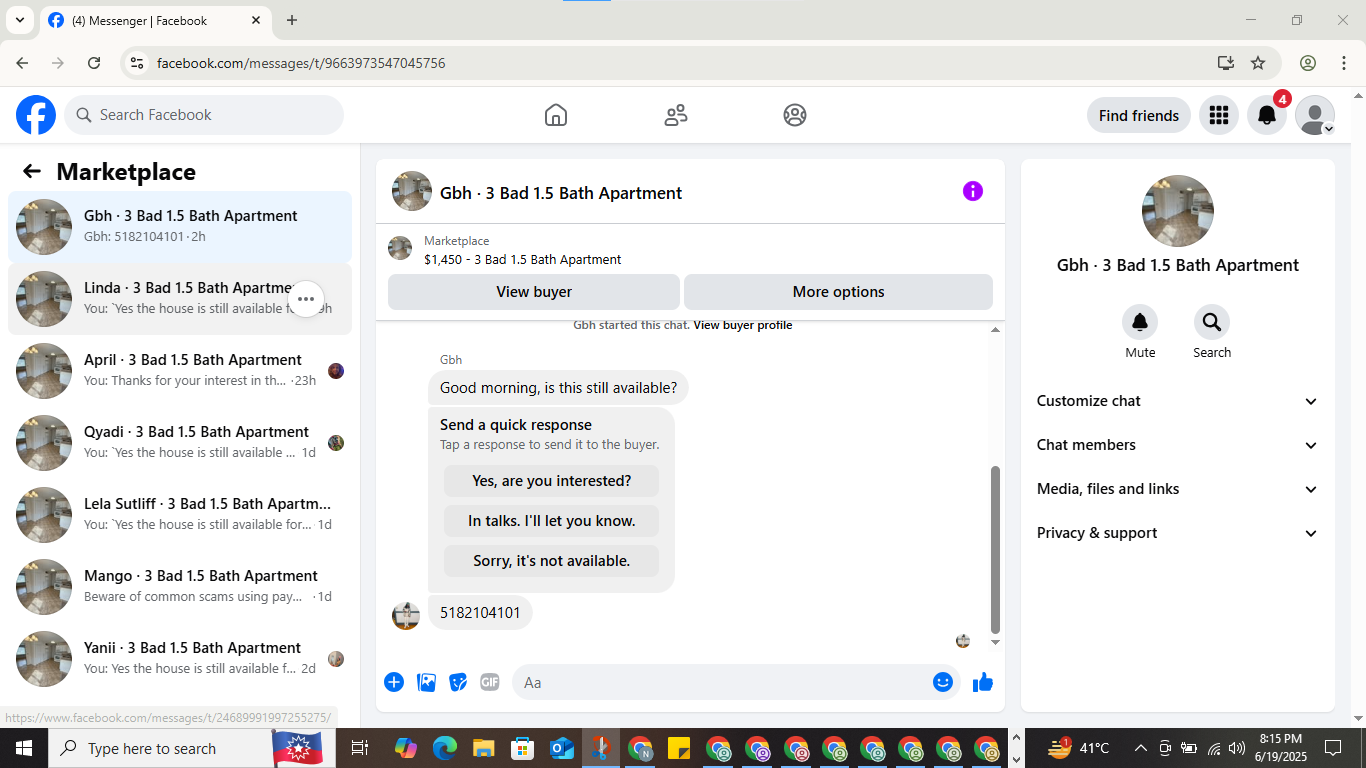The image size is (1366, 768).
Task: Open the emoji picker smiley icon
Action: [943, 682]
